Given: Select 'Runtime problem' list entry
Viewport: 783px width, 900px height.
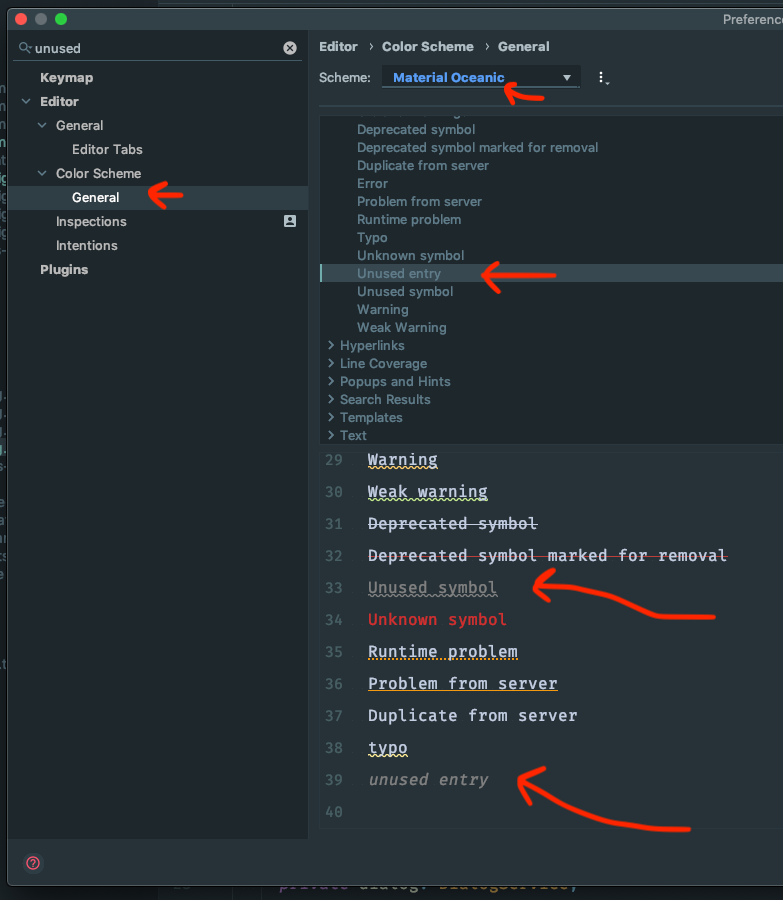Looking at the screenshot, I should tap(409, 219).
